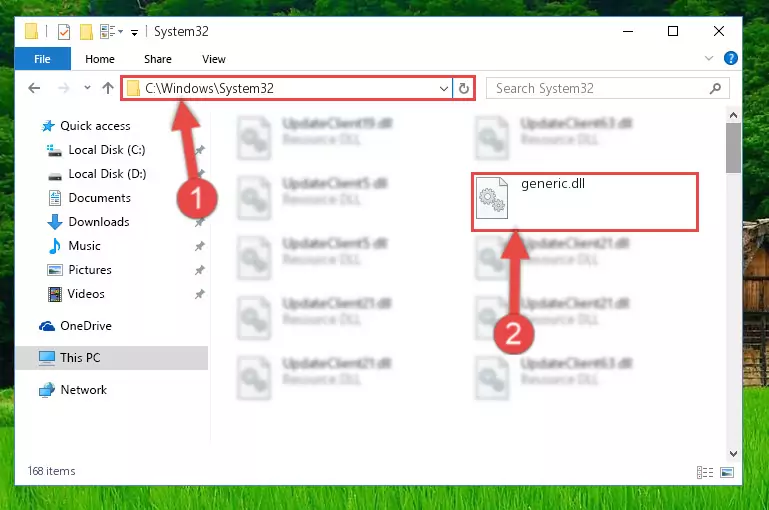Open Local Disk (C:) in sidebar
The height and width of the screenshot is (510, 769).
[107, 150]
